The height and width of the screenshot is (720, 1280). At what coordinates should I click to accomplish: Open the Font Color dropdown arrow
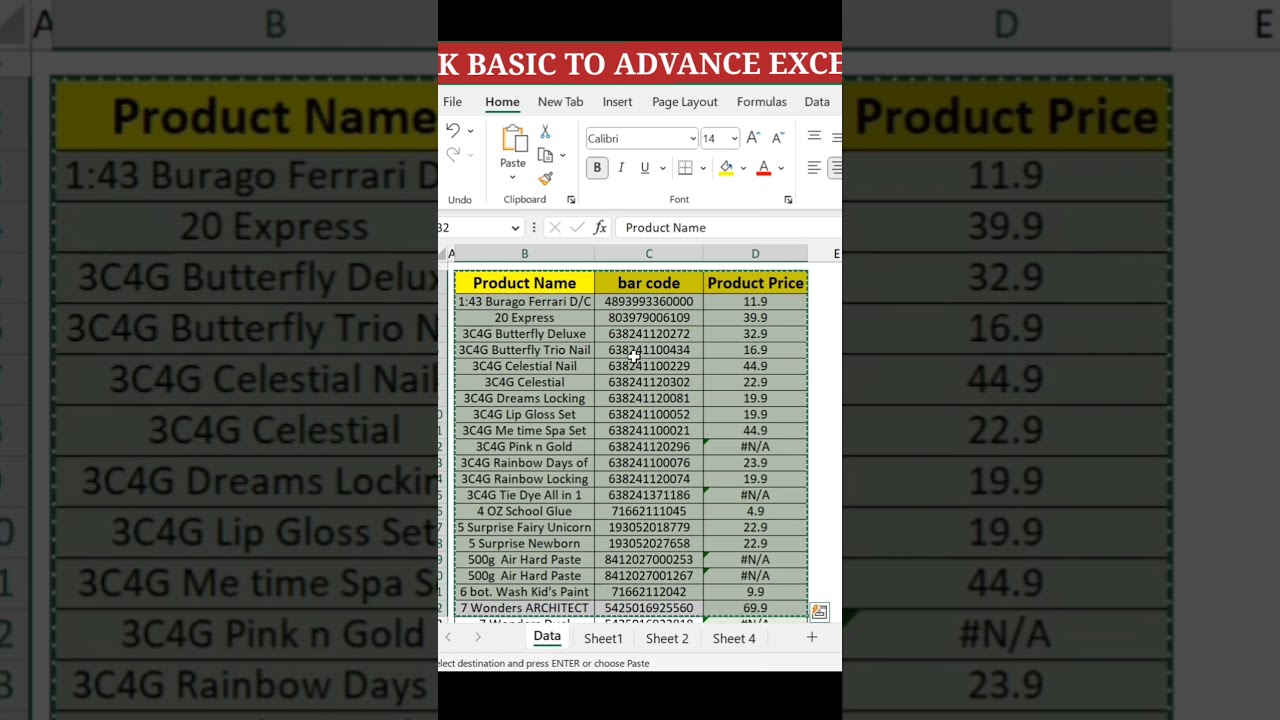(781, 168)
